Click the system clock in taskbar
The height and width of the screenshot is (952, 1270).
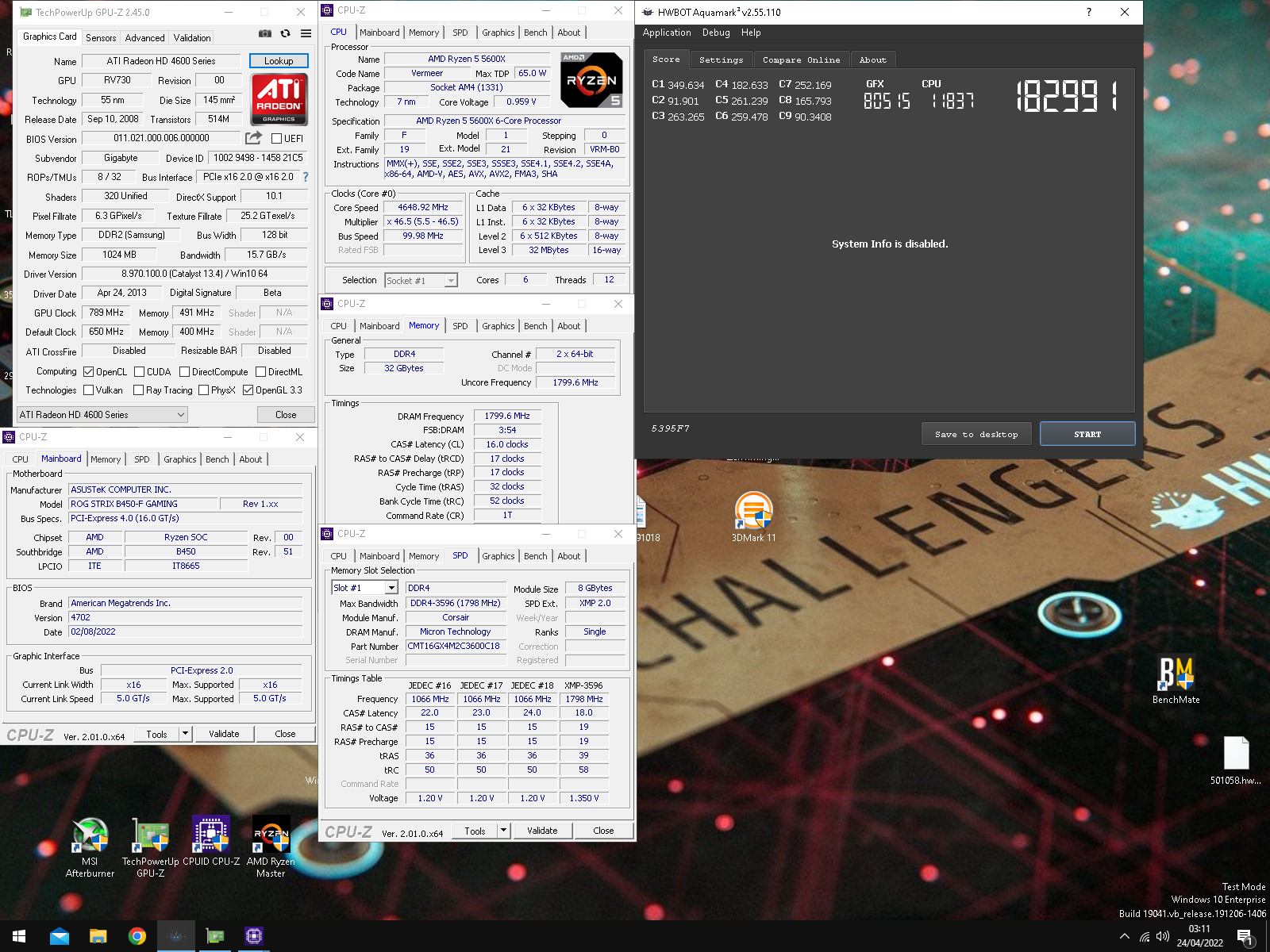click(1199, 936)
